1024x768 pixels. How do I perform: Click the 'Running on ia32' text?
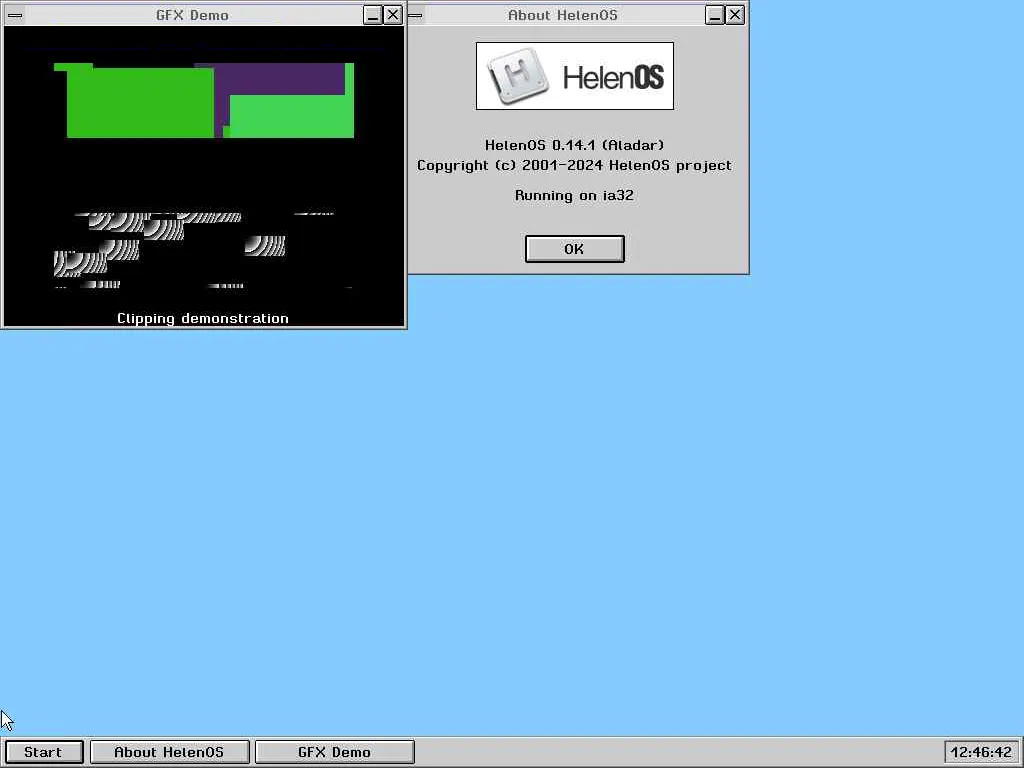[x=575, y=195]
